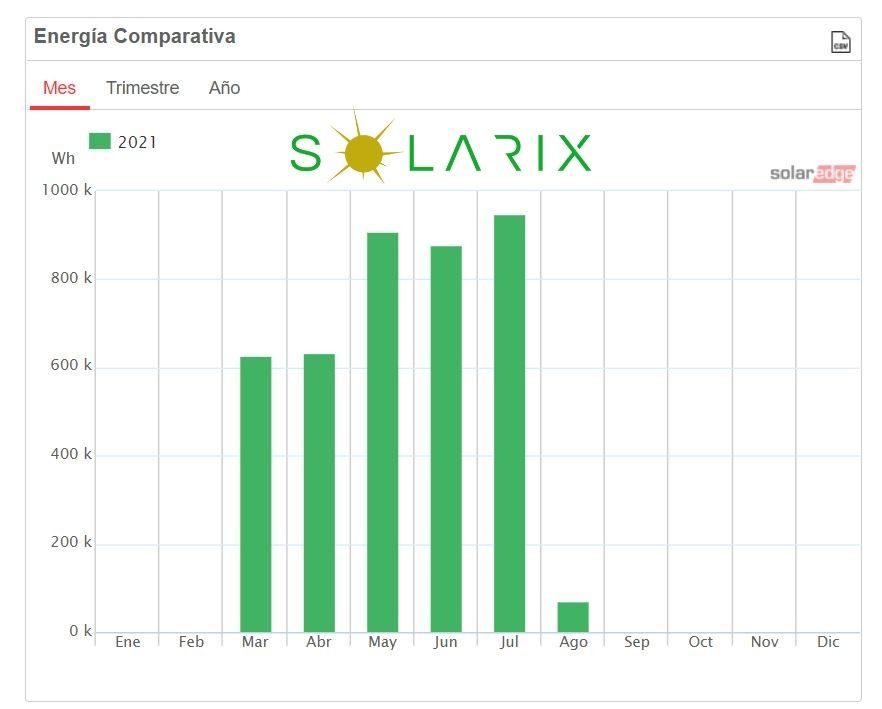Open the Trimestre tab
The height and width of the screenshot is (709, 882).
click(142, 88)
